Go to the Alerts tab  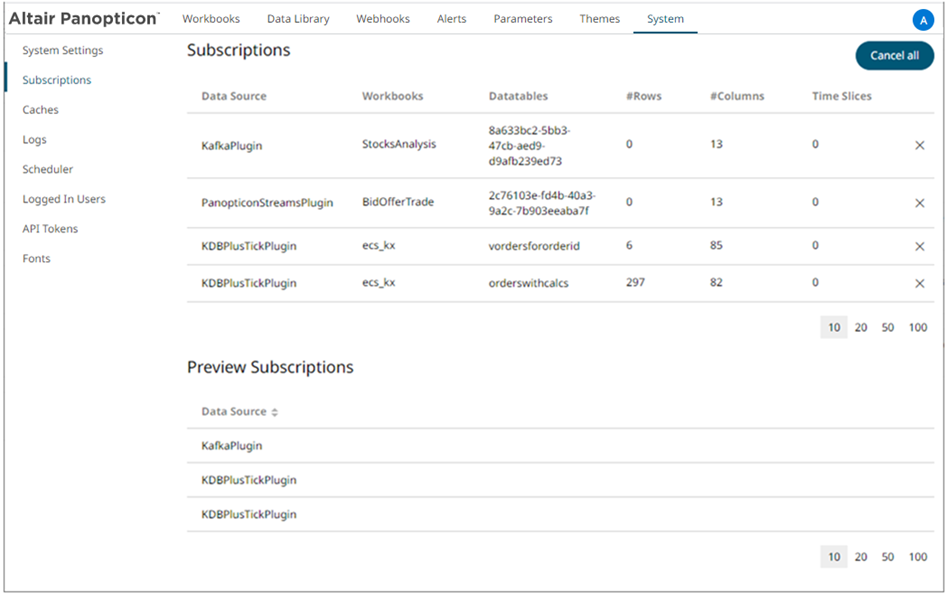[451, 19]
